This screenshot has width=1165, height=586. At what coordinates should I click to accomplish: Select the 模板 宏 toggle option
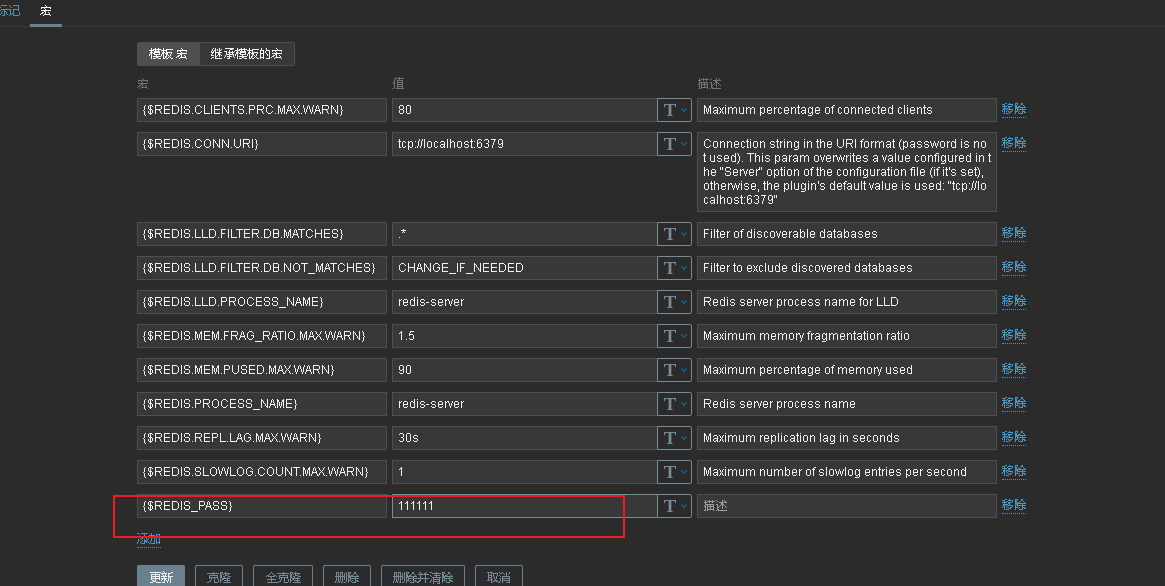pyautogui.click(x=168, y=54)
